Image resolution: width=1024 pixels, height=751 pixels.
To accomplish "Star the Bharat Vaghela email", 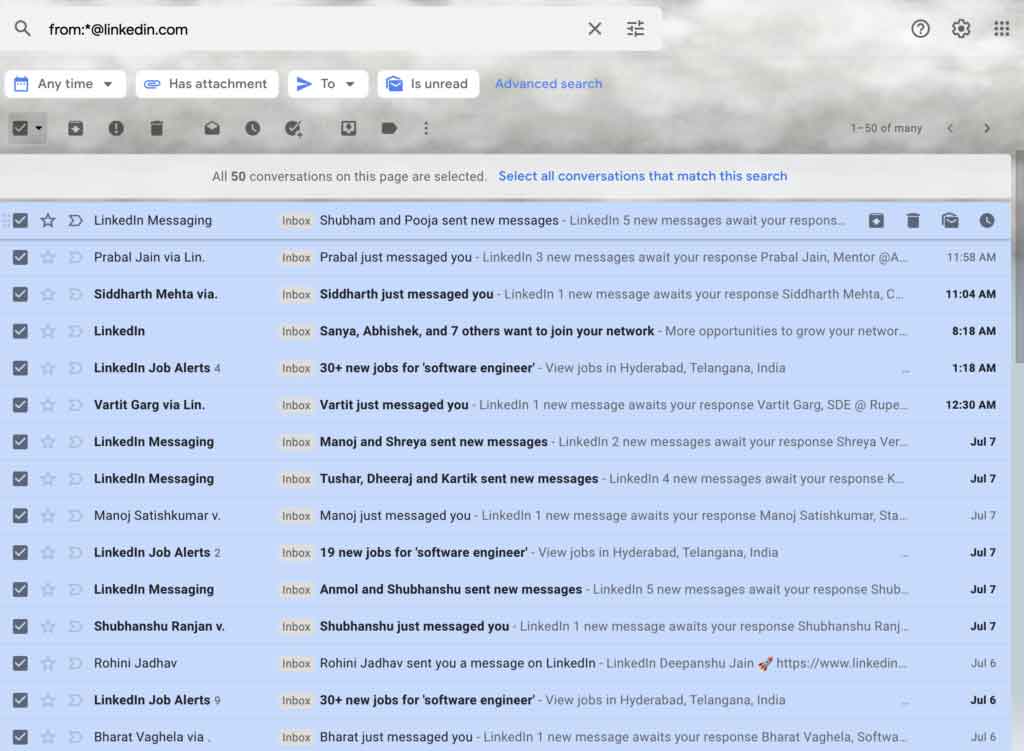I will (x=48, y=737).
